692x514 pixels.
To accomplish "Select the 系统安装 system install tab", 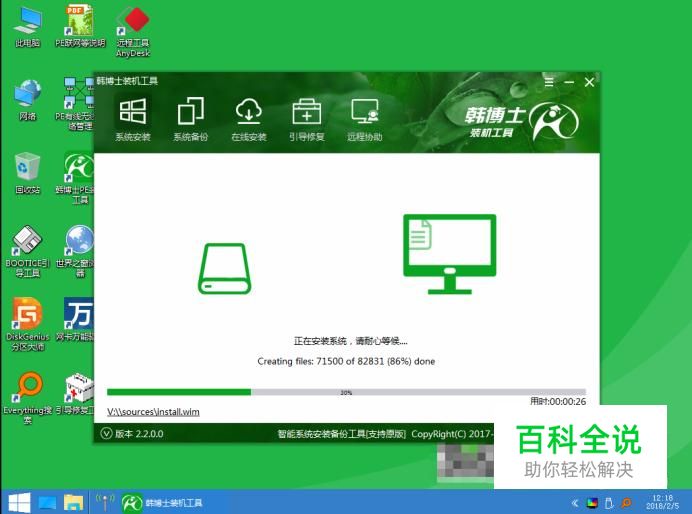I will pyautogui.click(x=133, y=120).
